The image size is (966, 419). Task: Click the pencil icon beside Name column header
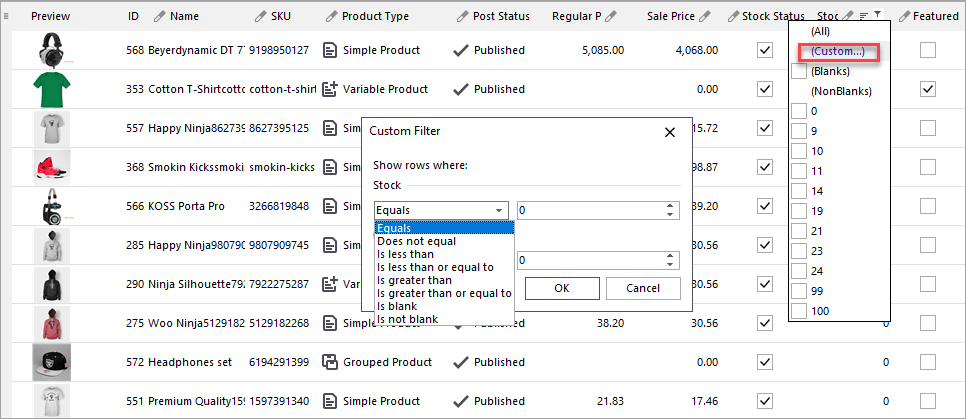pos(161,16)
